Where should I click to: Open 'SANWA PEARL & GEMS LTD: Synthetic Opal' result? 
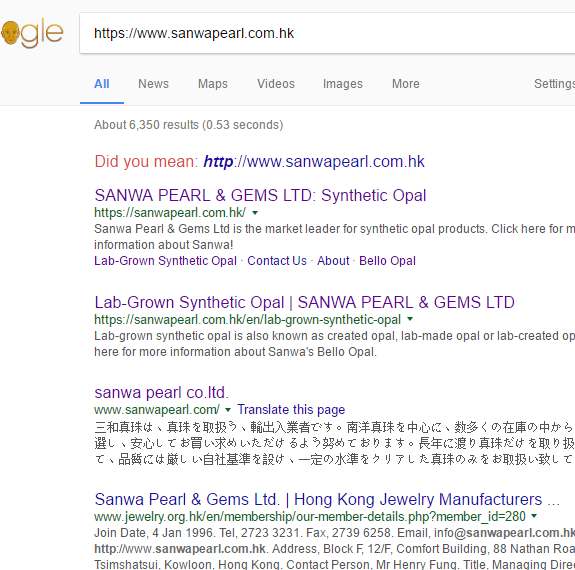(260, 195)
